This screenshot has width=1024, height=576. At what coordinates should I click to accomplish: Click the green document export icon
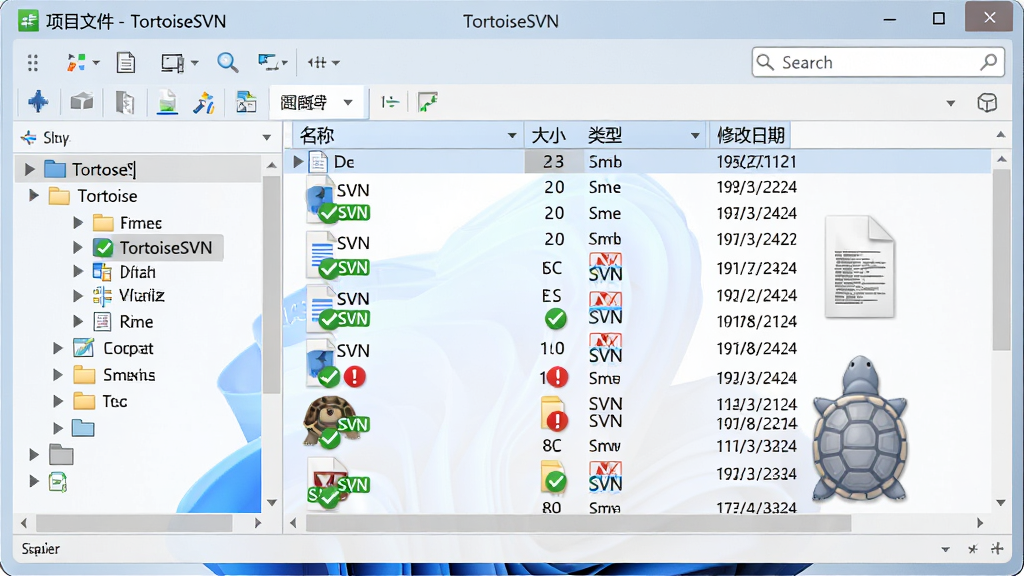tap(167, 103)
